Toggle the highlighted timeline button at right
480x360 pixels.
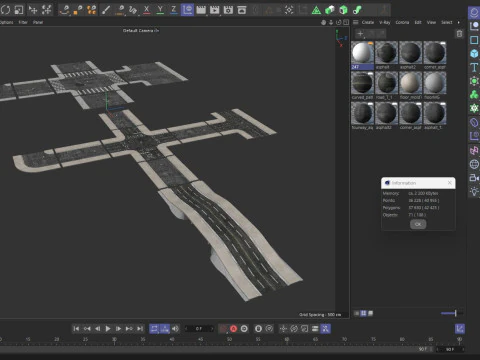point(326,329)
